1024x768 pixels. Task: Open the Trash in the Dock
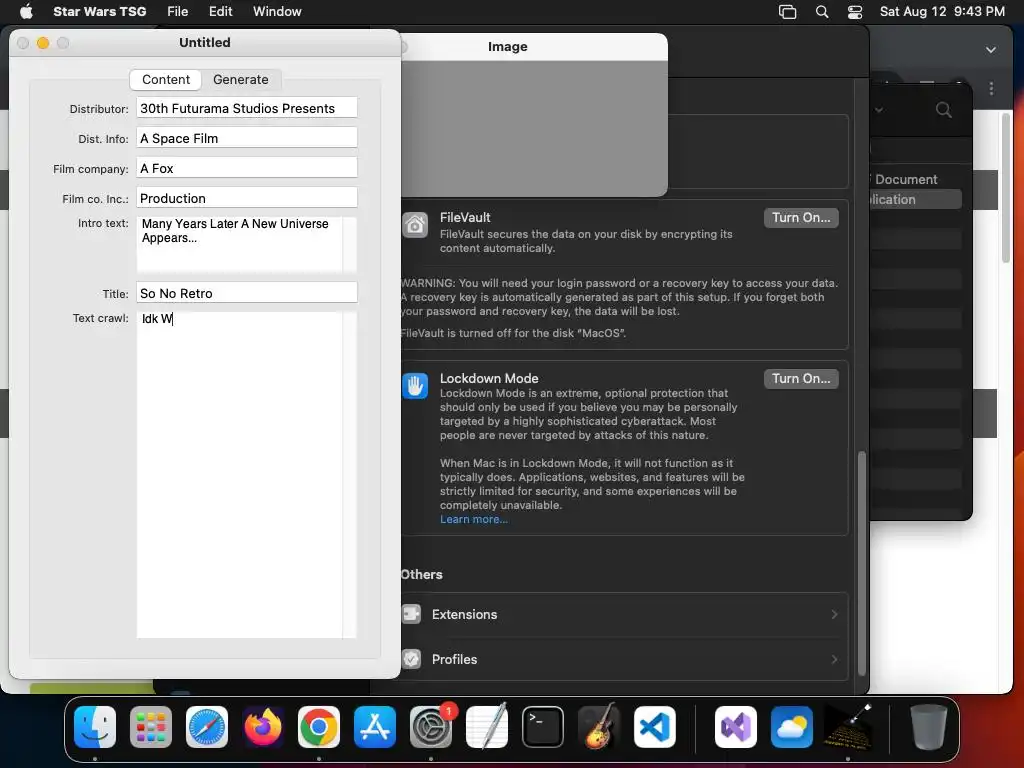tap(929, 727)
